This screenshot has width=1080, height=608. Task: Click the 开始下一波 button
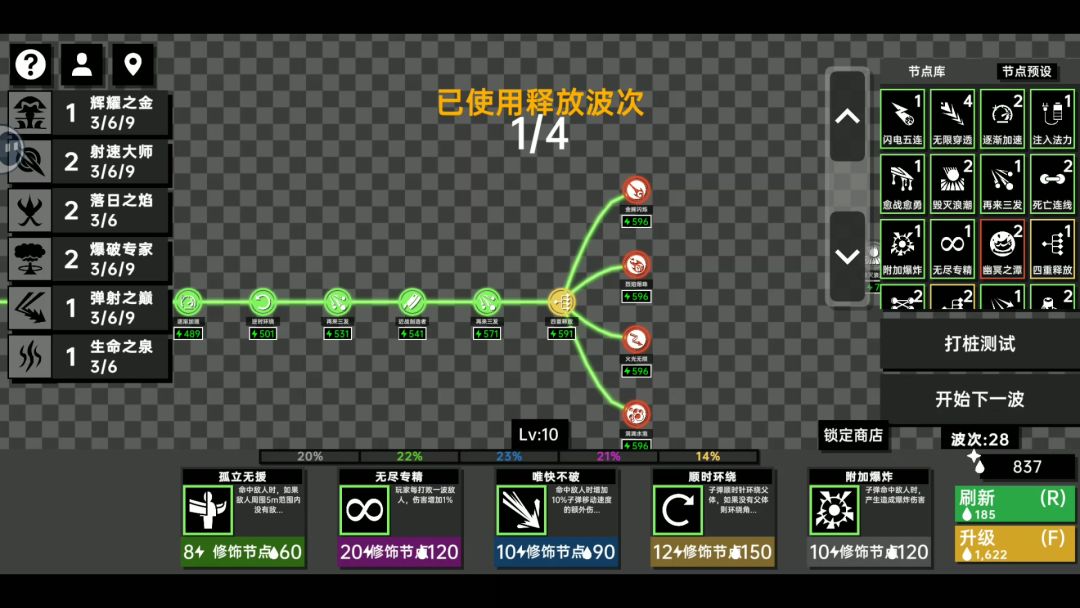pyautogui.click(x=979, y=399)
